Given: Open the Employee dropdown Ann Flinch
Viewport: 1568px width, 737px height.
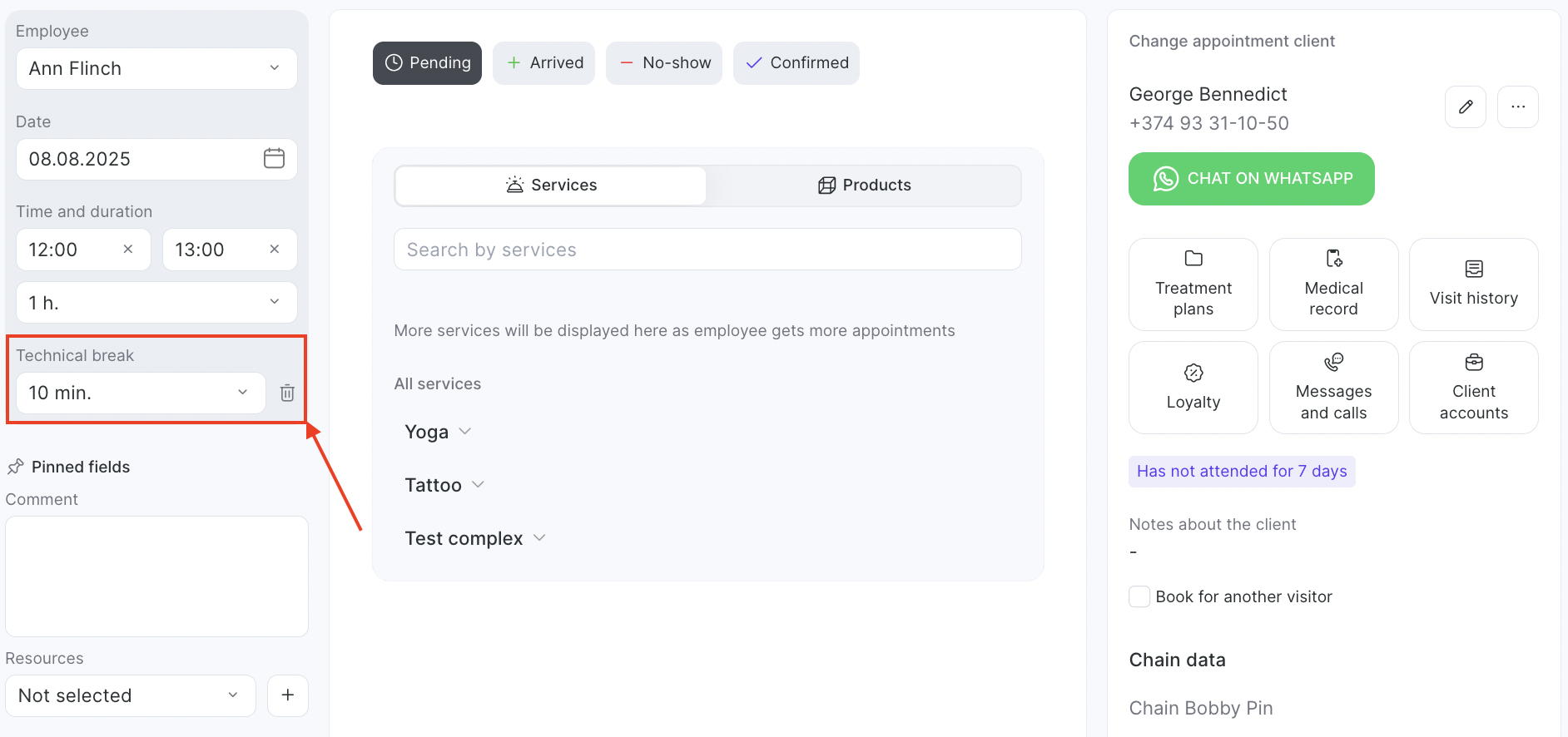Looking at the screenshot, I should coord(156,68).
